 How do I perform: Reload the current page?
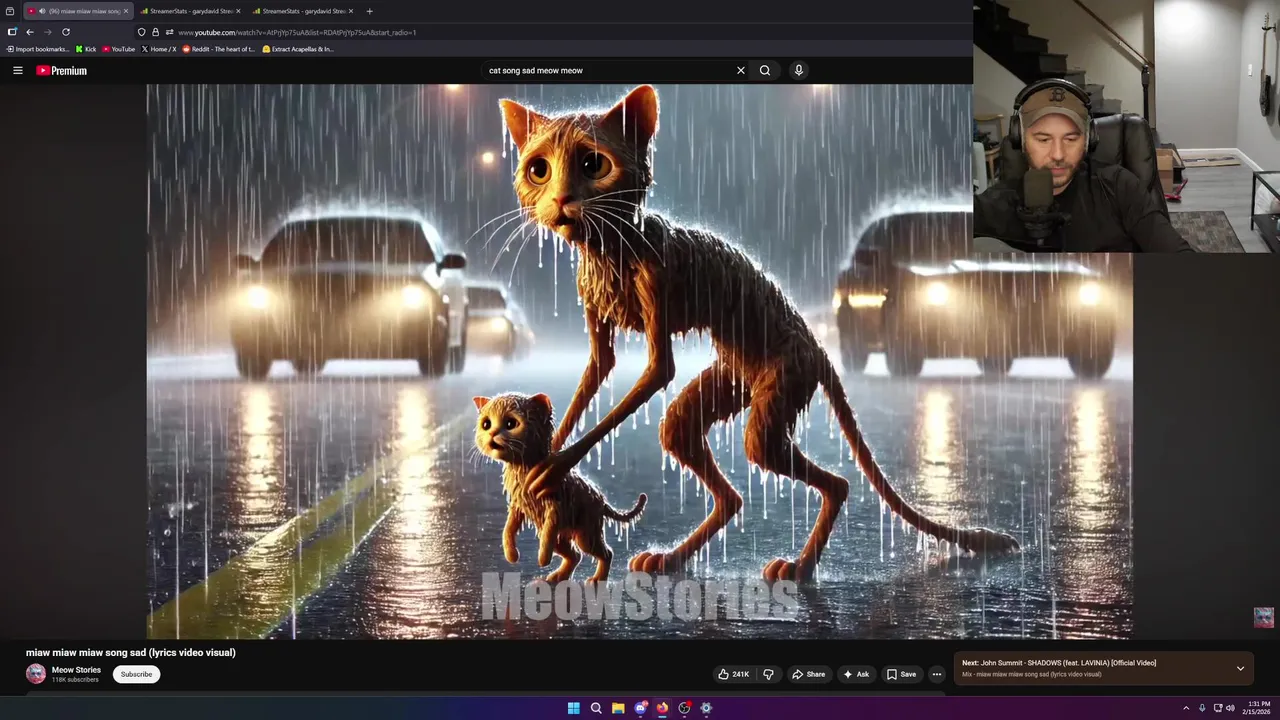(66, 32)
